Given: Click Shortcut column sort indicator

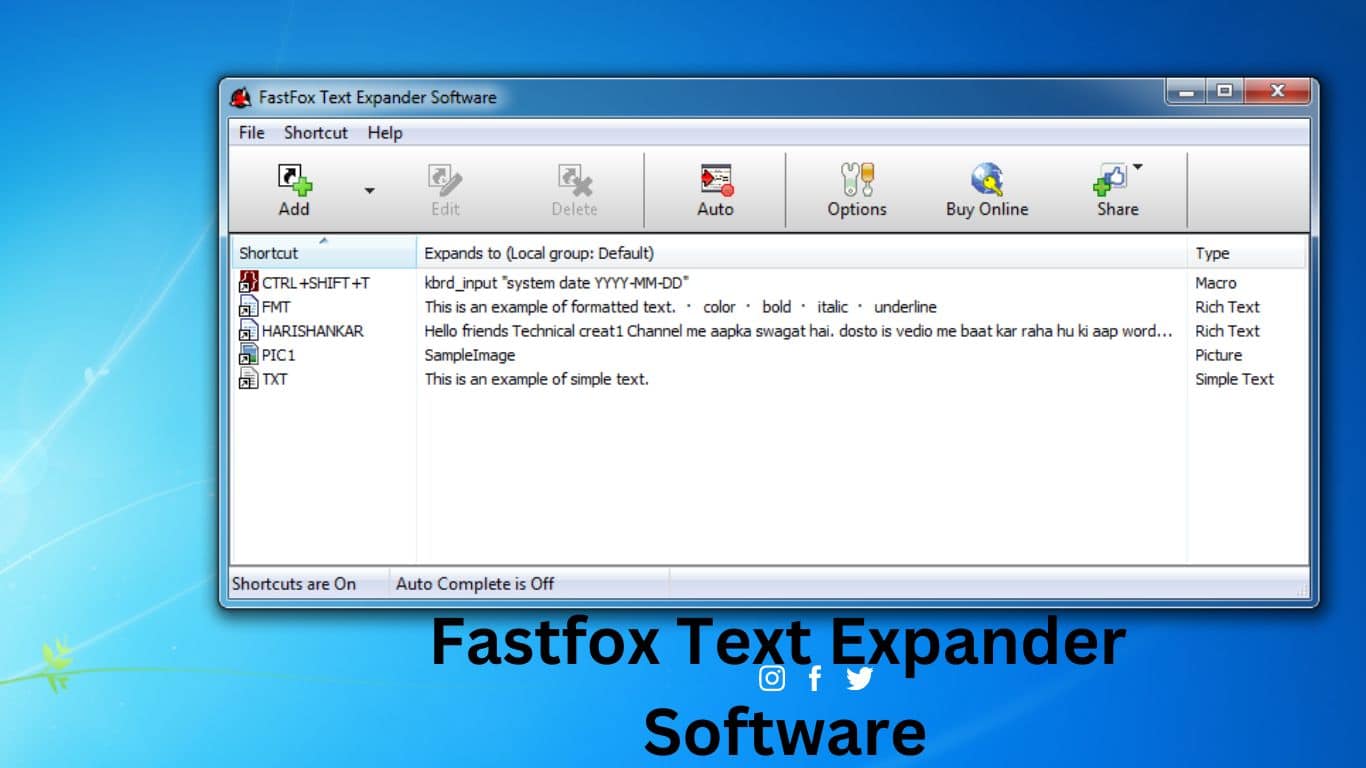Looking at the screenshot, I should pos(322,241).
